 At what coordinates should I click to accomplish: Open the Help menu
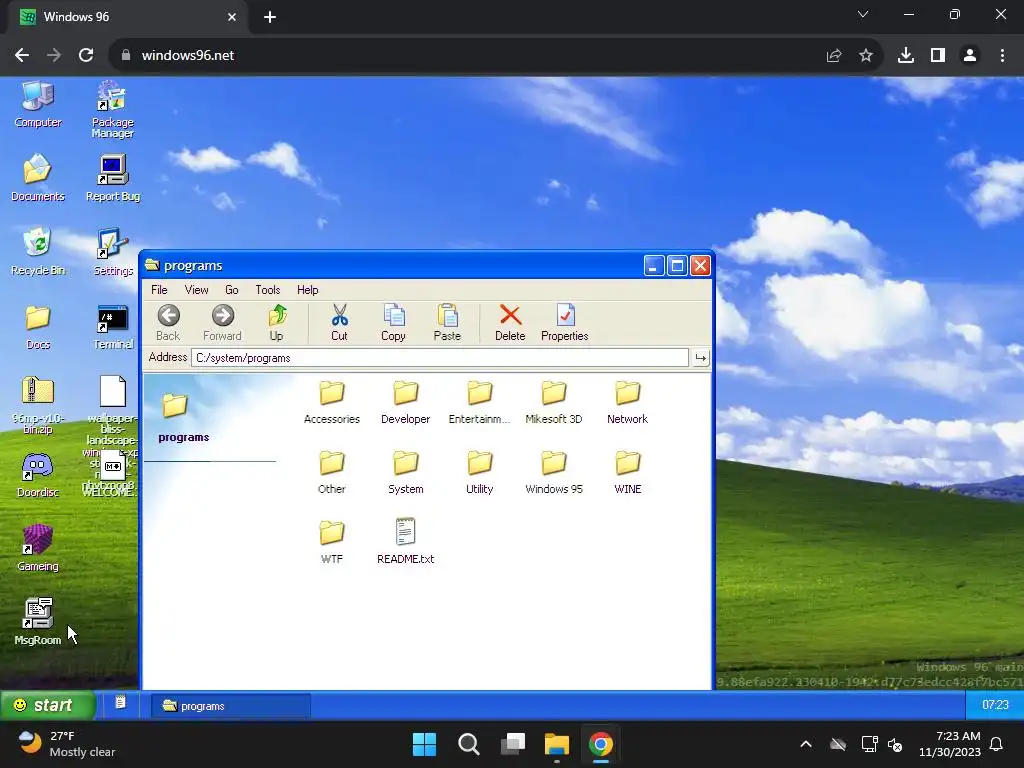308,290
